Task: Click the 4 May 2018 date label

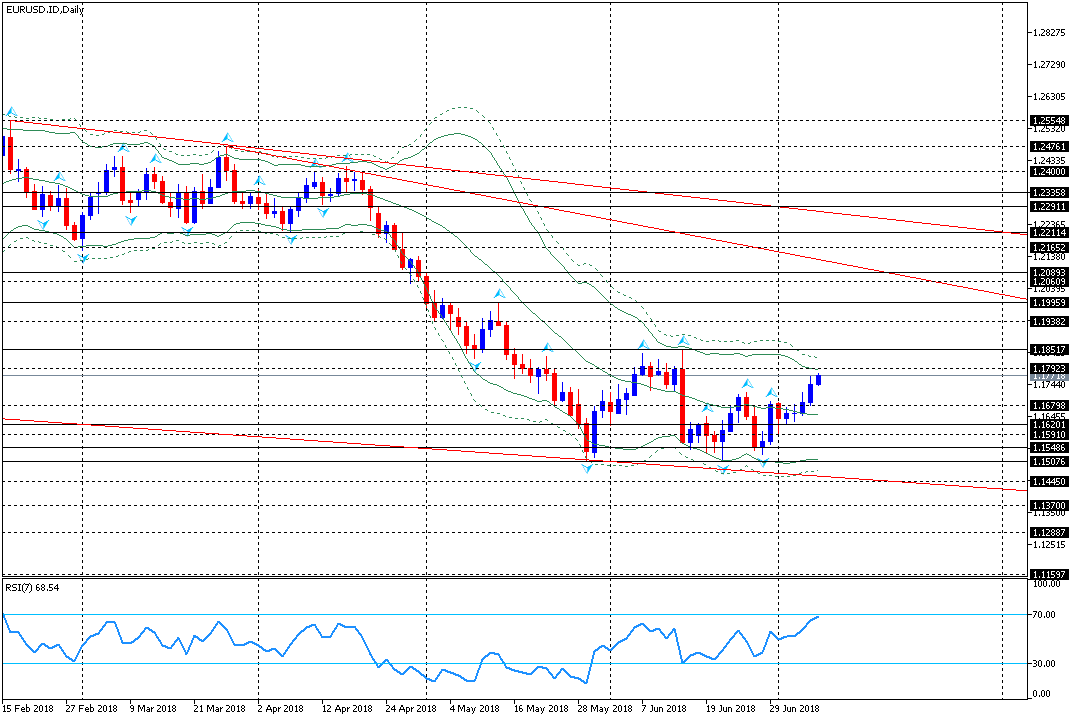Action: pyautogui.click(x=475, y=708)
